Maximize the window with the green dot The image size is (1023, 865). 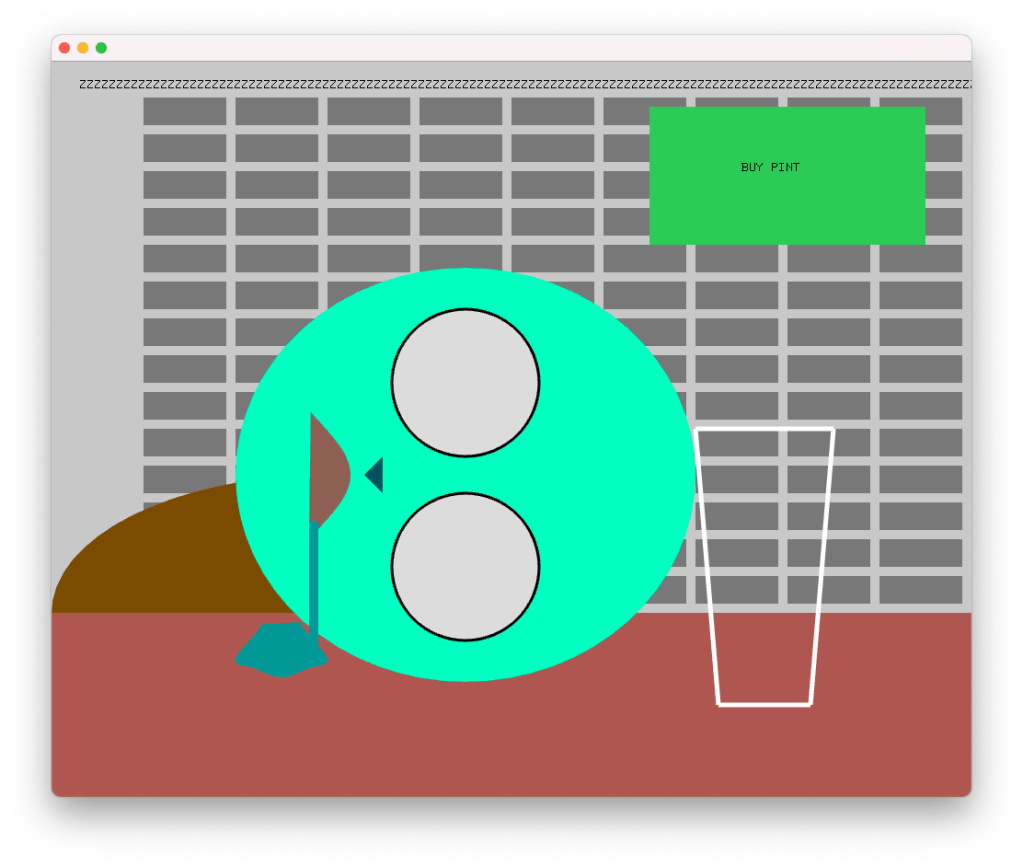(101, 48)
